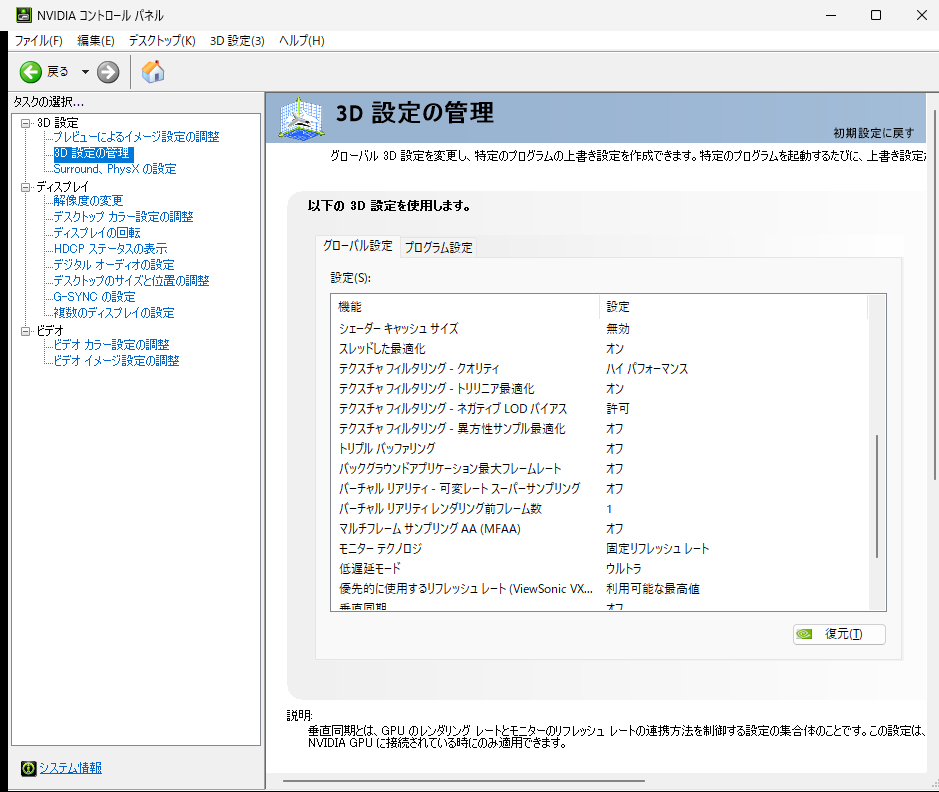939x792 pixels.
Task: Collapse the 3D 設定 tree node
Action: (26, 122)
